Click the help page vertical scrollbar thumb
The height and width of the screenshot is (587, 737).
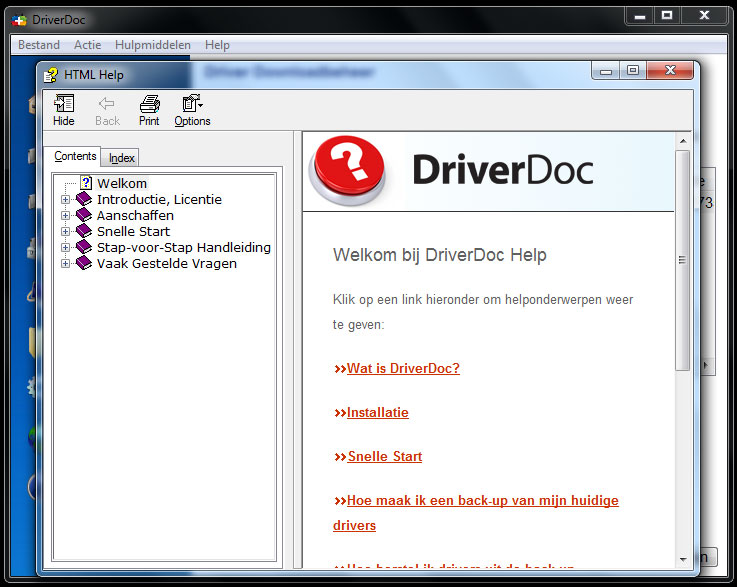point(683,260)
